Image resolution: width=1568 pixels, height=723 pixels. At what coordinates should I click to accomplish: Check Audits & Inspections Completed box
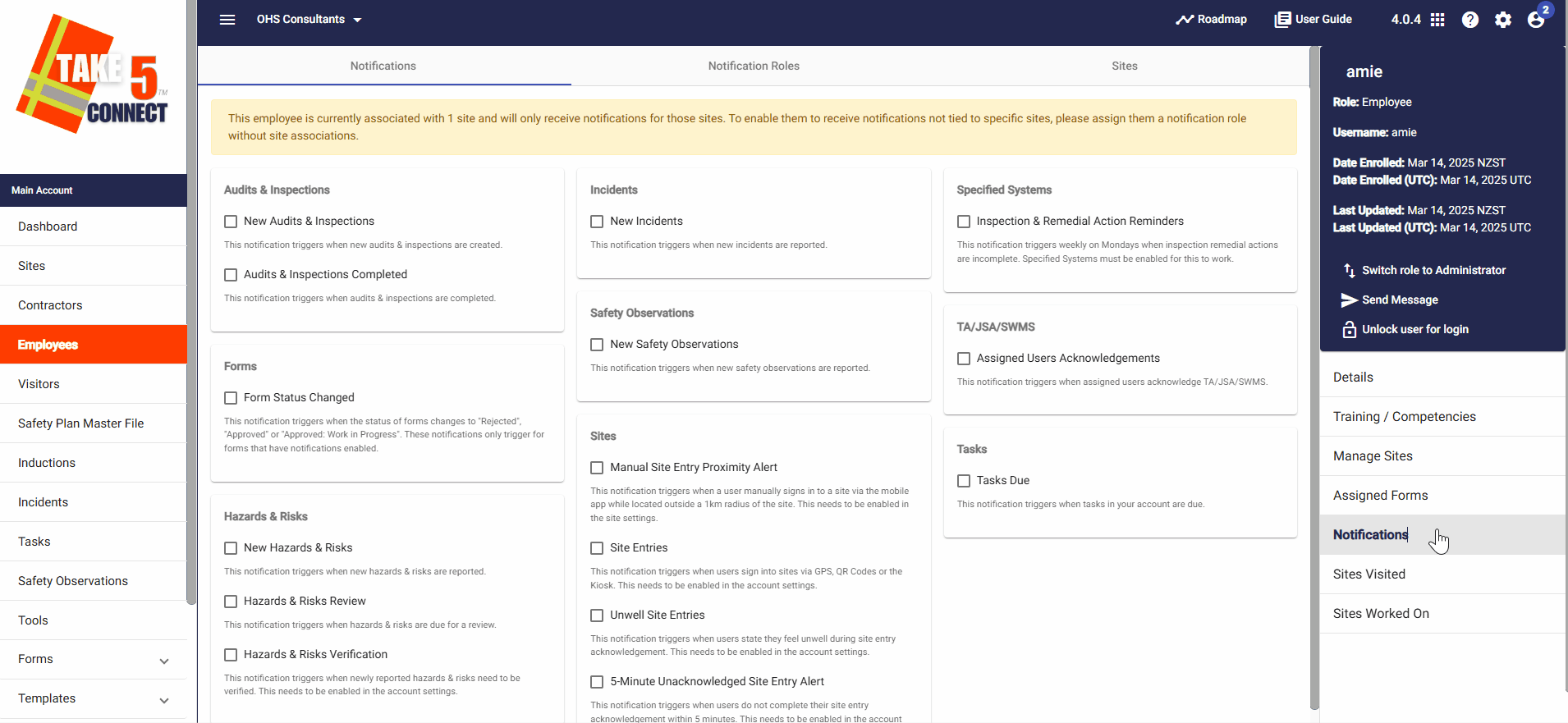[x=231, y=275]
